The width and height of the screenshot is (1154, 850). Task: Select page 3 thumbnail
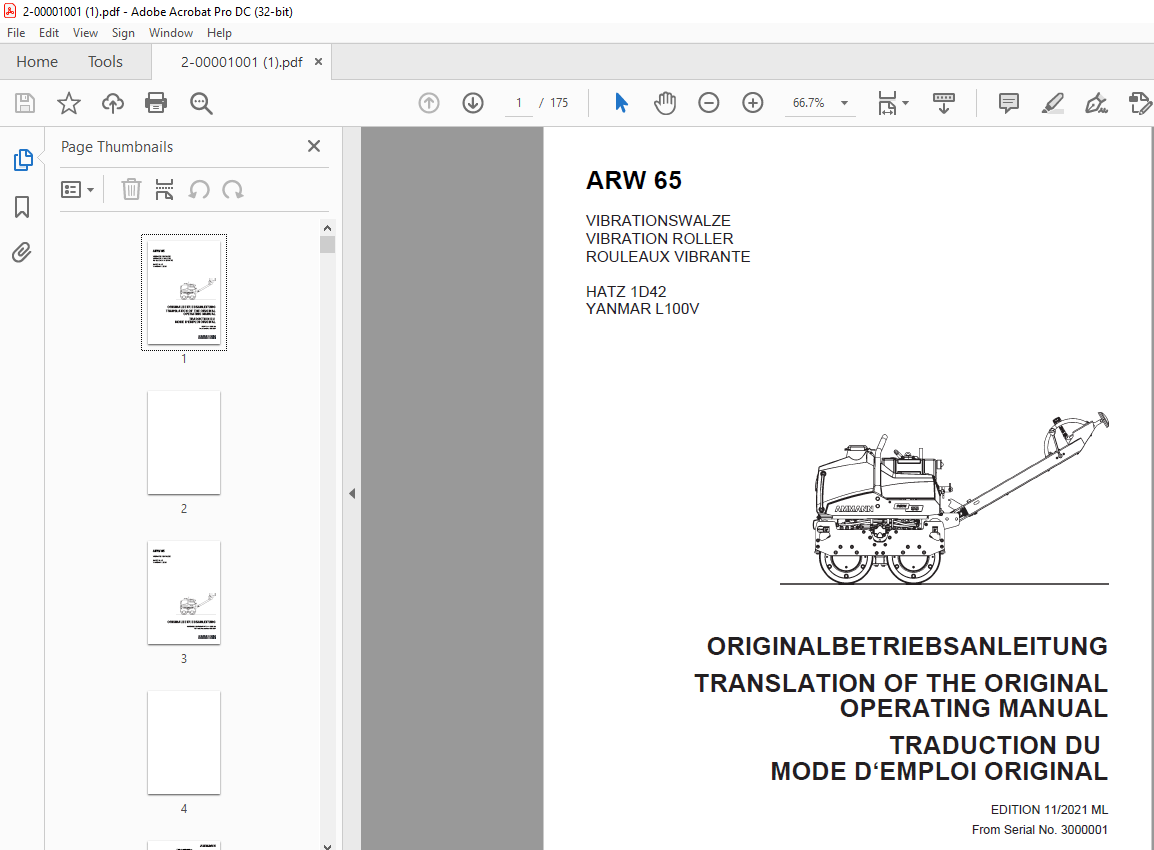(184, 592)
